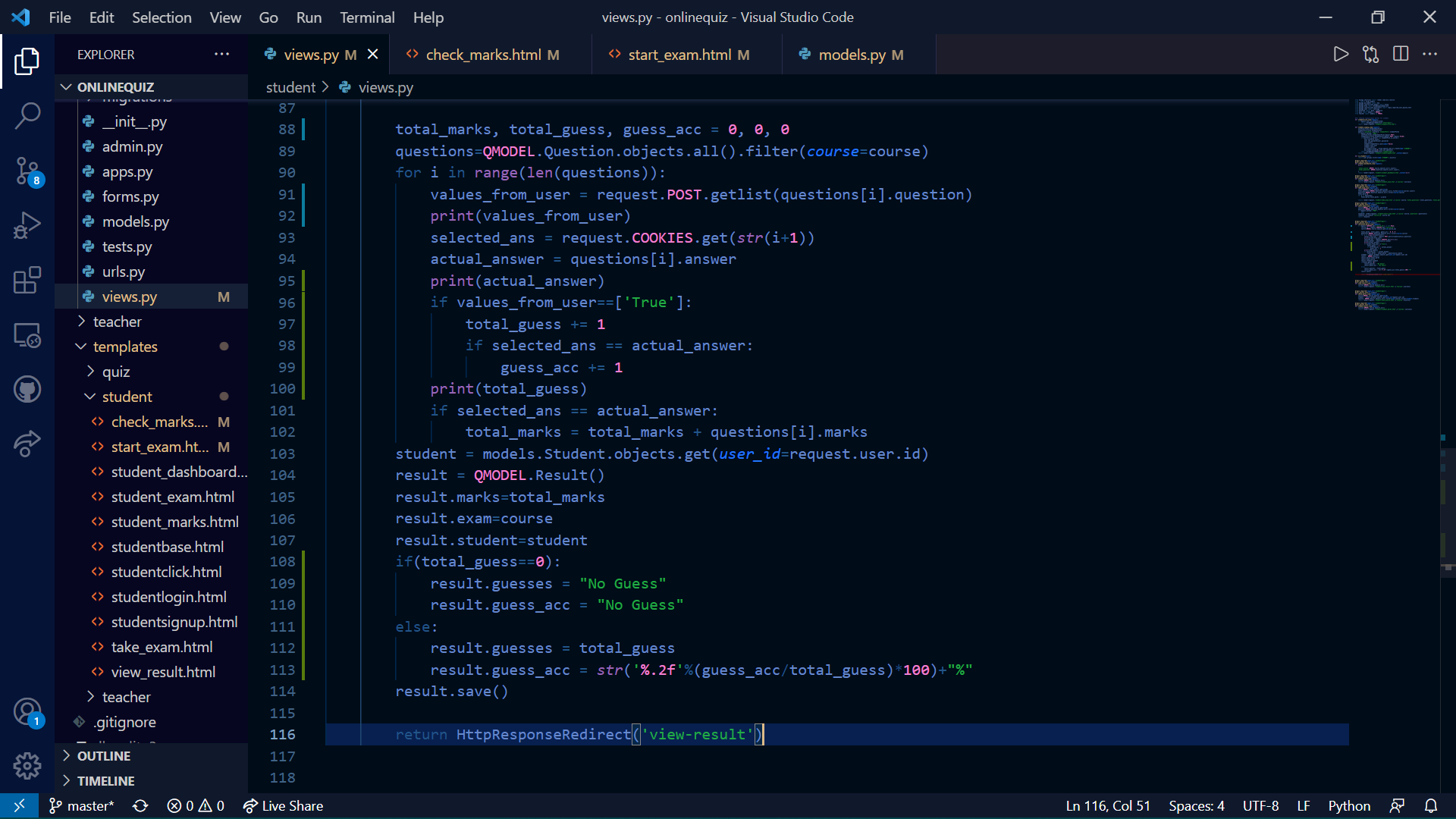Open take_exam.html in the explorer
The image size is (1456, 819).
point(162,647)
